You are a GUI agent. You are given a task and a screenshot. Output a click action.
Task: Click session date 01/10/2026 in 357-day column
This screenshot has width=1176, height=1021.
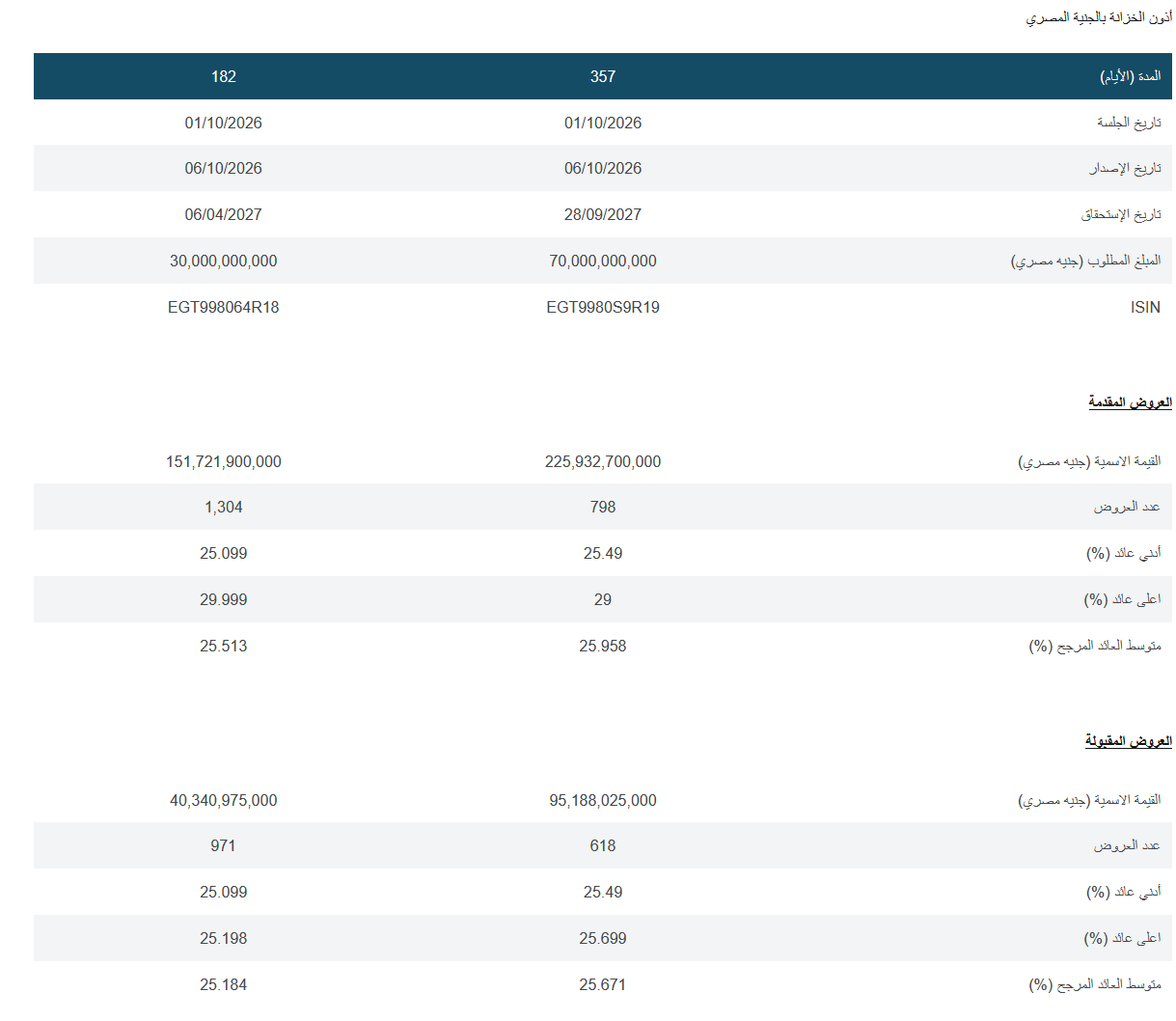pyautogui.click(x=603, y=123)
